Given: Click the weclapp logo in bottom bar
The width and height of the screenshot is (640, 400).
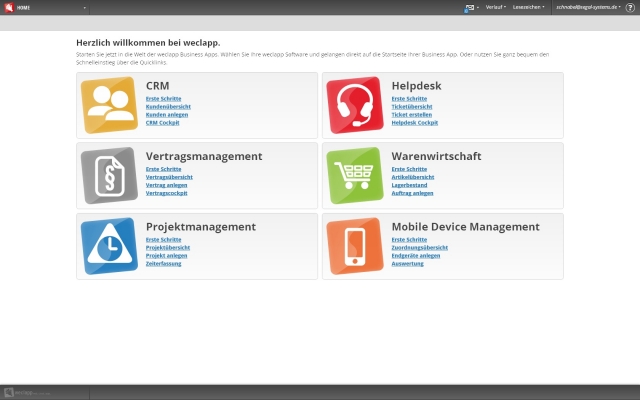Looking at the screenshot, I should click(x=27, y=392).
